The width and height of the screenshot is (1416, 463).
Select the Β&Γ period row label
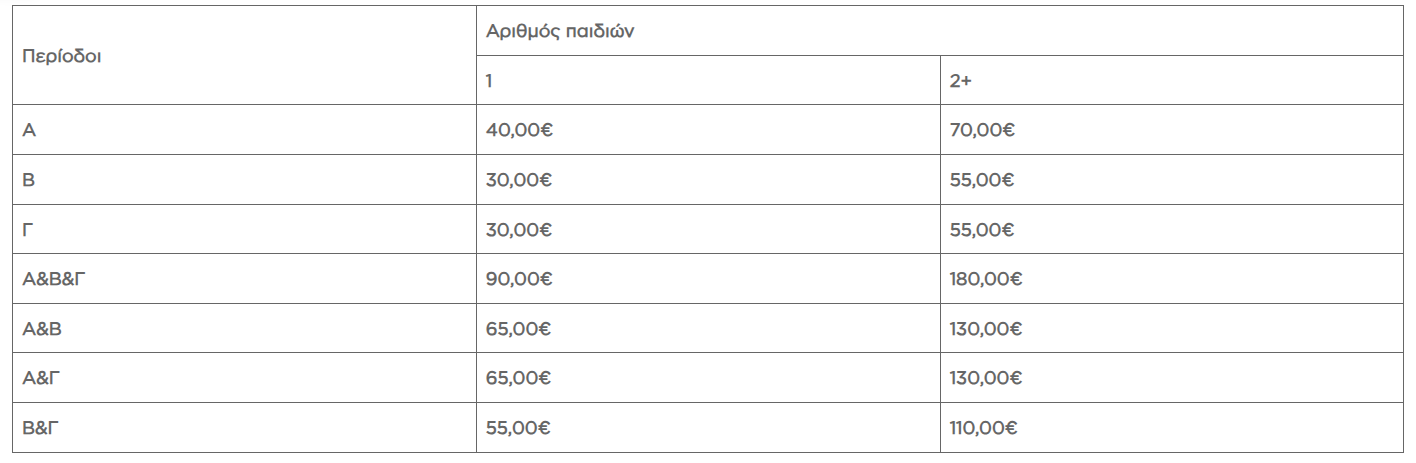coord(41,428)
